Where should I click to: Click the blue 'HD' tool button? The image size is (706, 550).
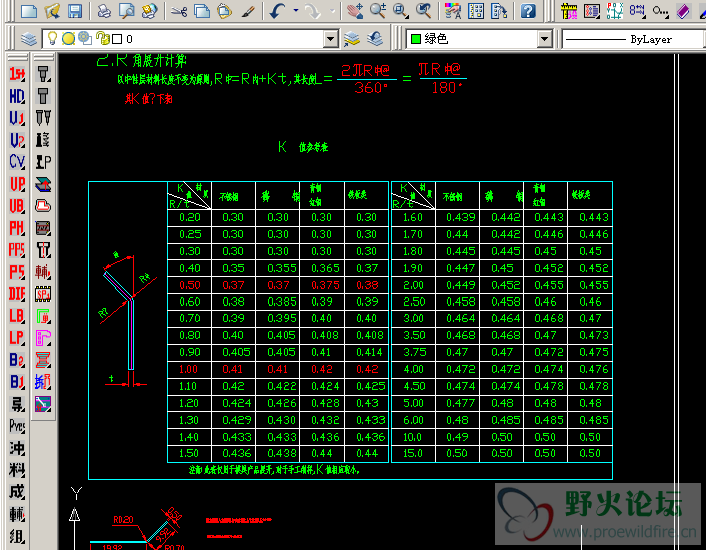[x=17, y=96]
